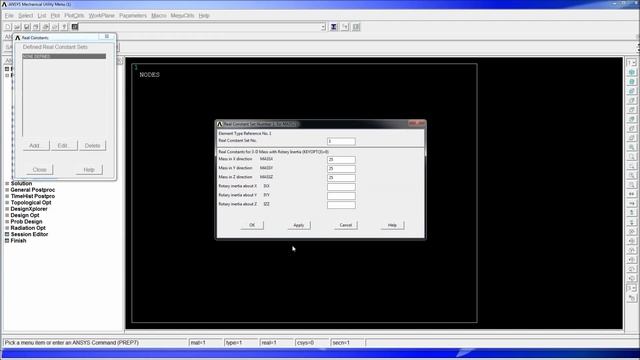Viewport: 640px width, 360px height.
Task: Click Apply in Real Constant Set dialog
Action: [x=299, y=225]
